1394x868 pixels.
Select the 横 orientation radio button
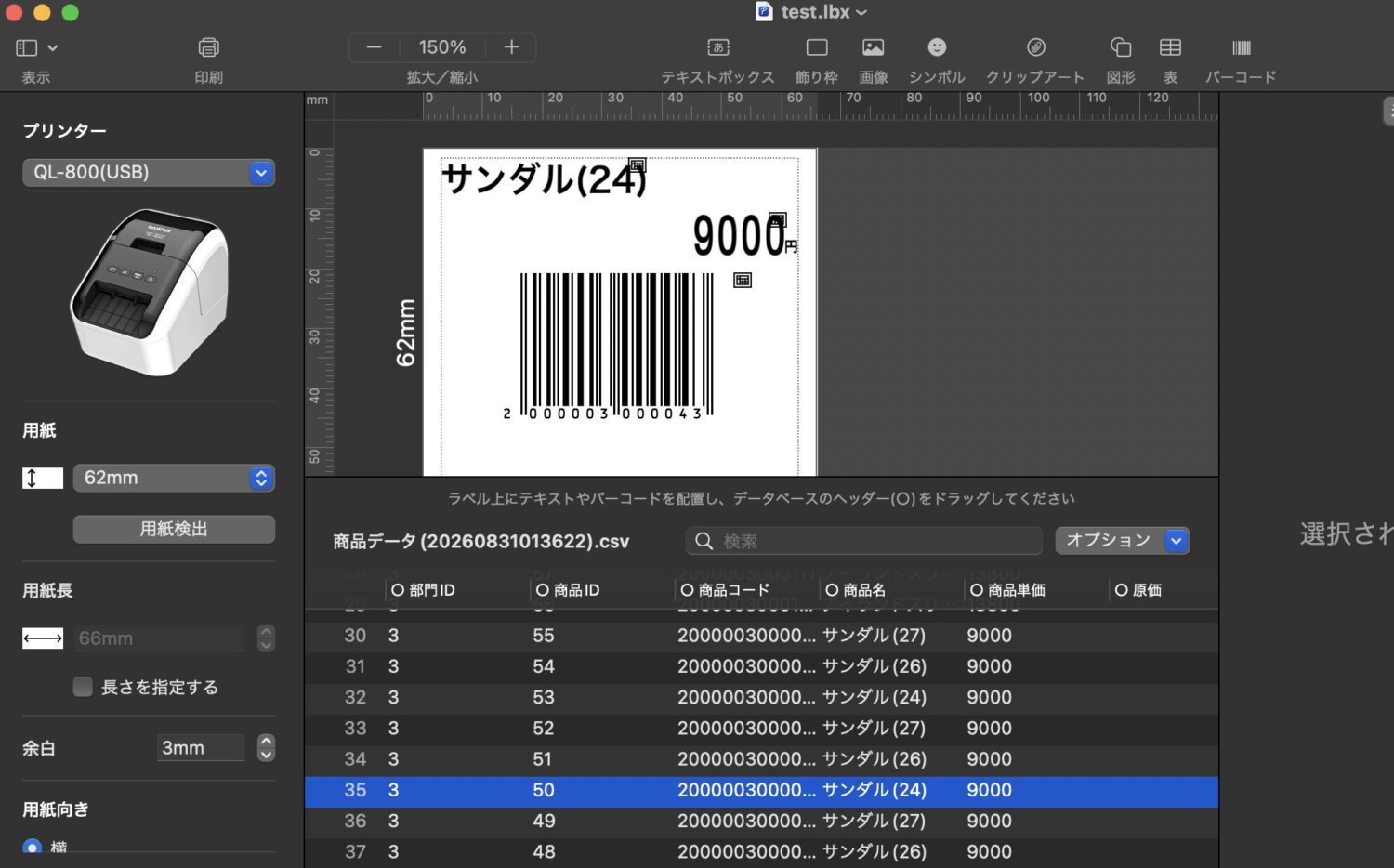point(33,847)
